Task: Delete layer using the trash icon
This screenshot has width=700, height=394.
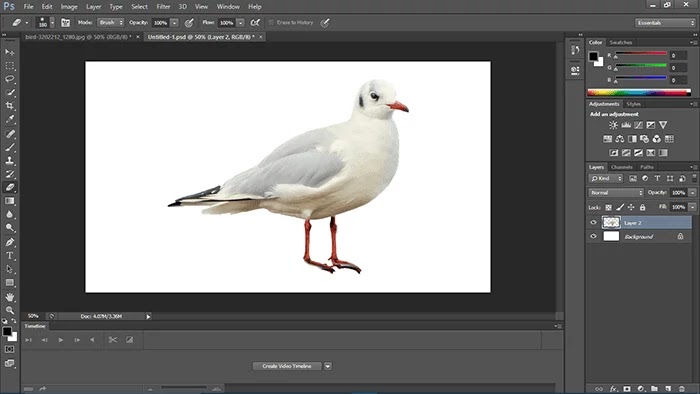Action: click(x=682, y=389)
